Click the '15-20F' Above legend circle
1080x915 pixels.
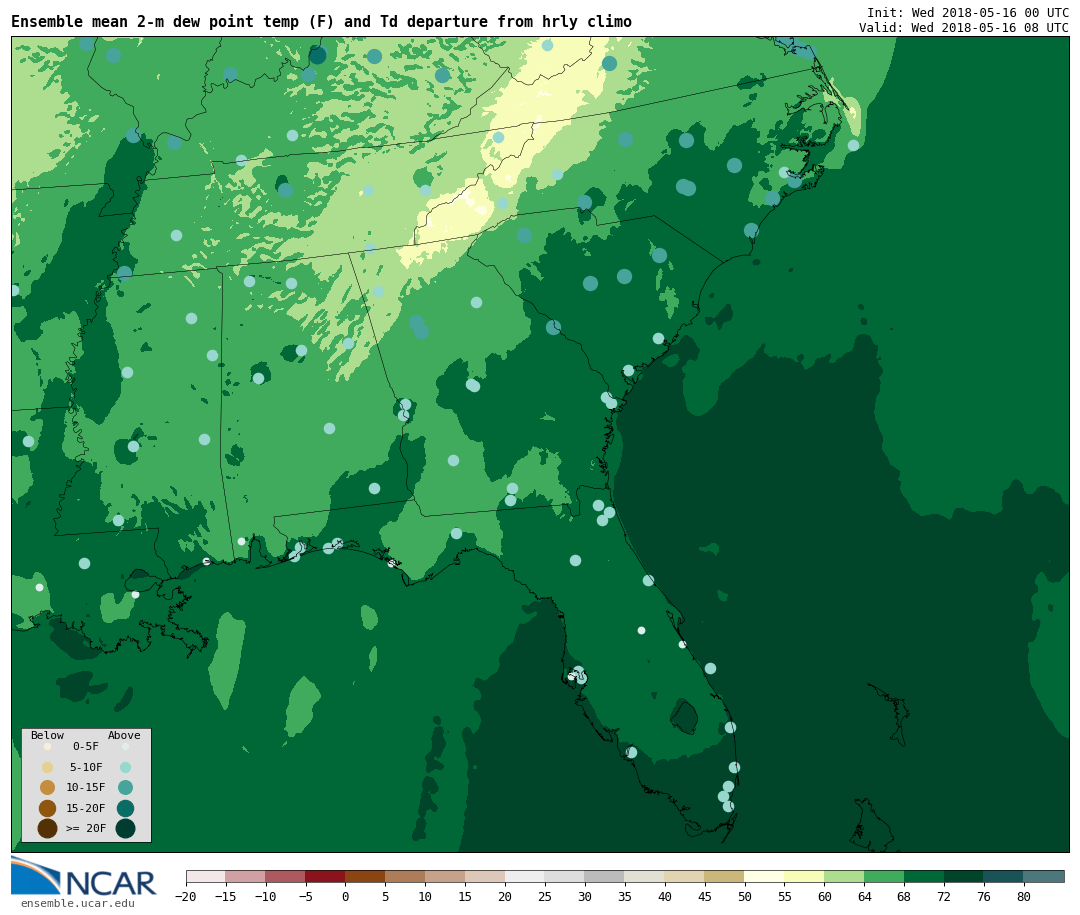coord(125,808)
